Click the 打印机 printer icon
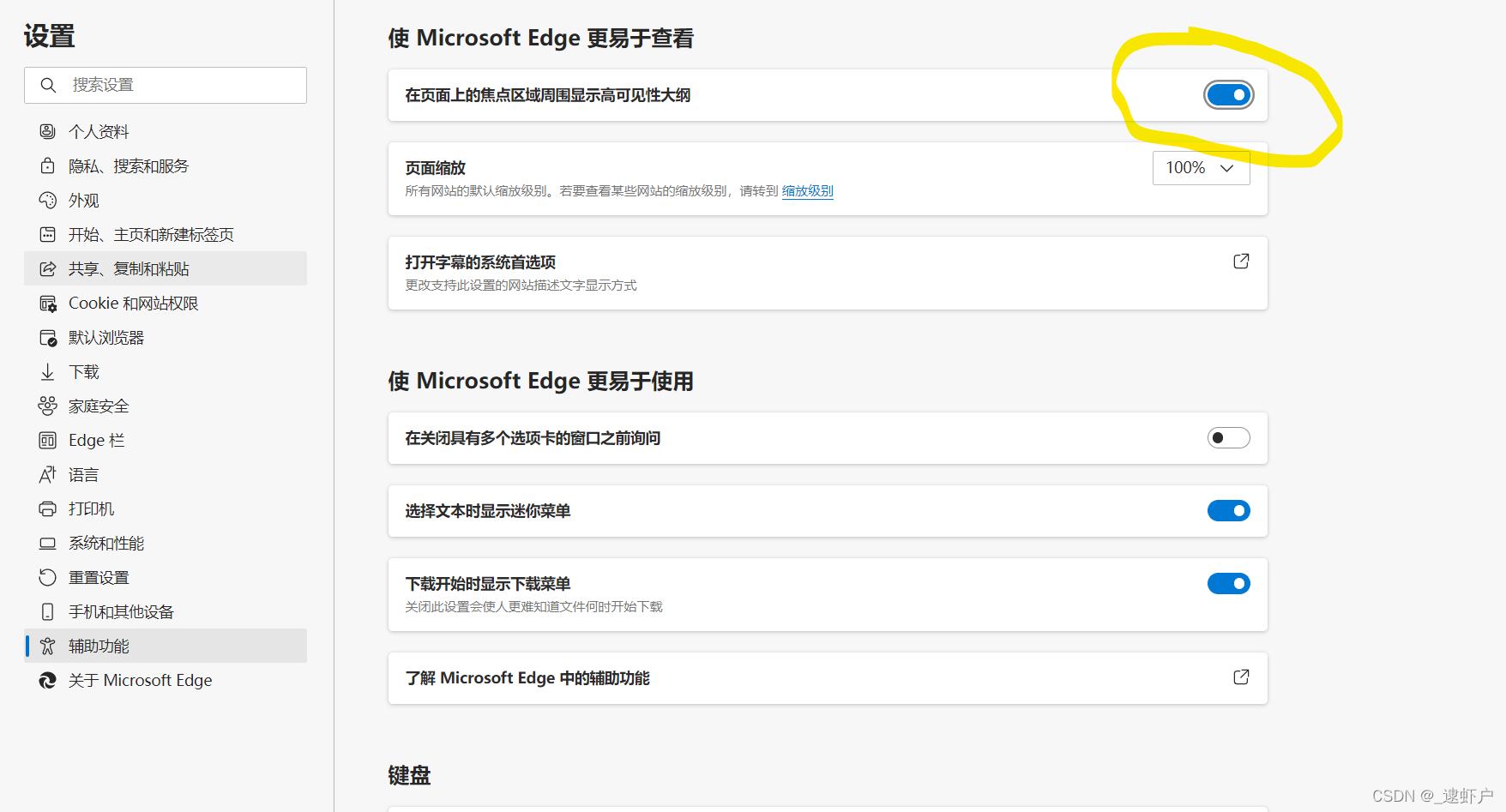This screenshot has width=1506, height=812. 48,508
